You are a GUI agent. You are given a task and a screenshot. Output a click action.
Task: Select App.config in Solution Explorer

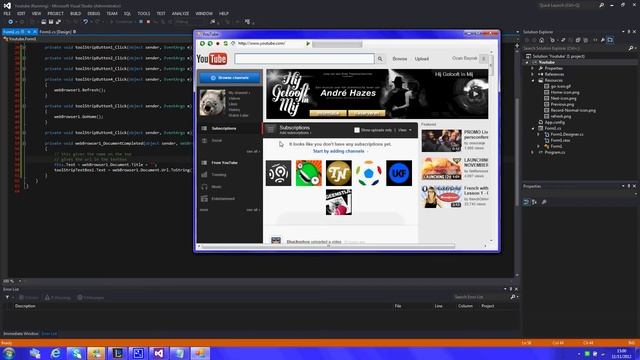coord(554,122)
